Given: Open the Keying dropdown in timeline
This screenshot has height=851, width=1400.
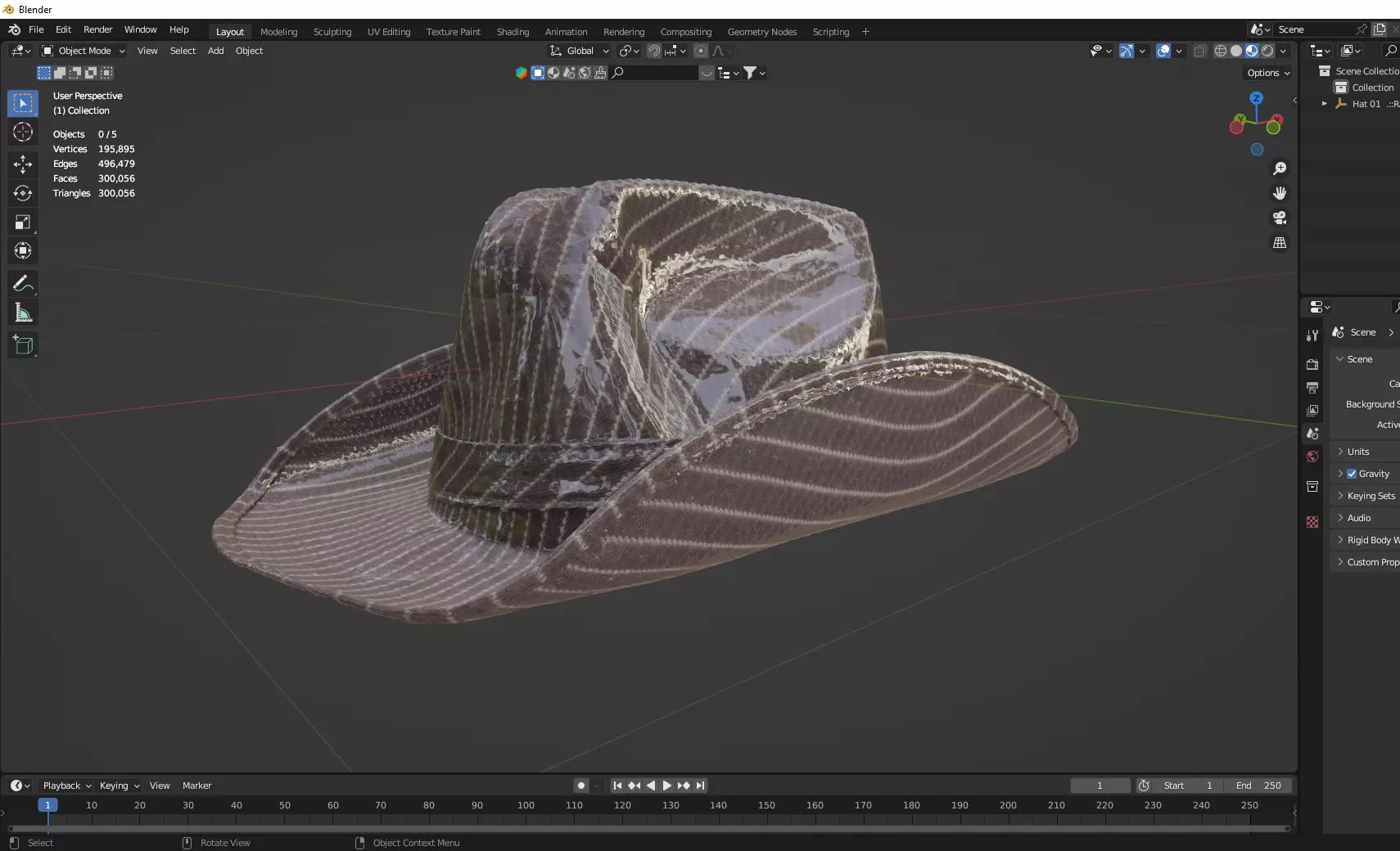Looking at the screenshot, I should [119, 786].
